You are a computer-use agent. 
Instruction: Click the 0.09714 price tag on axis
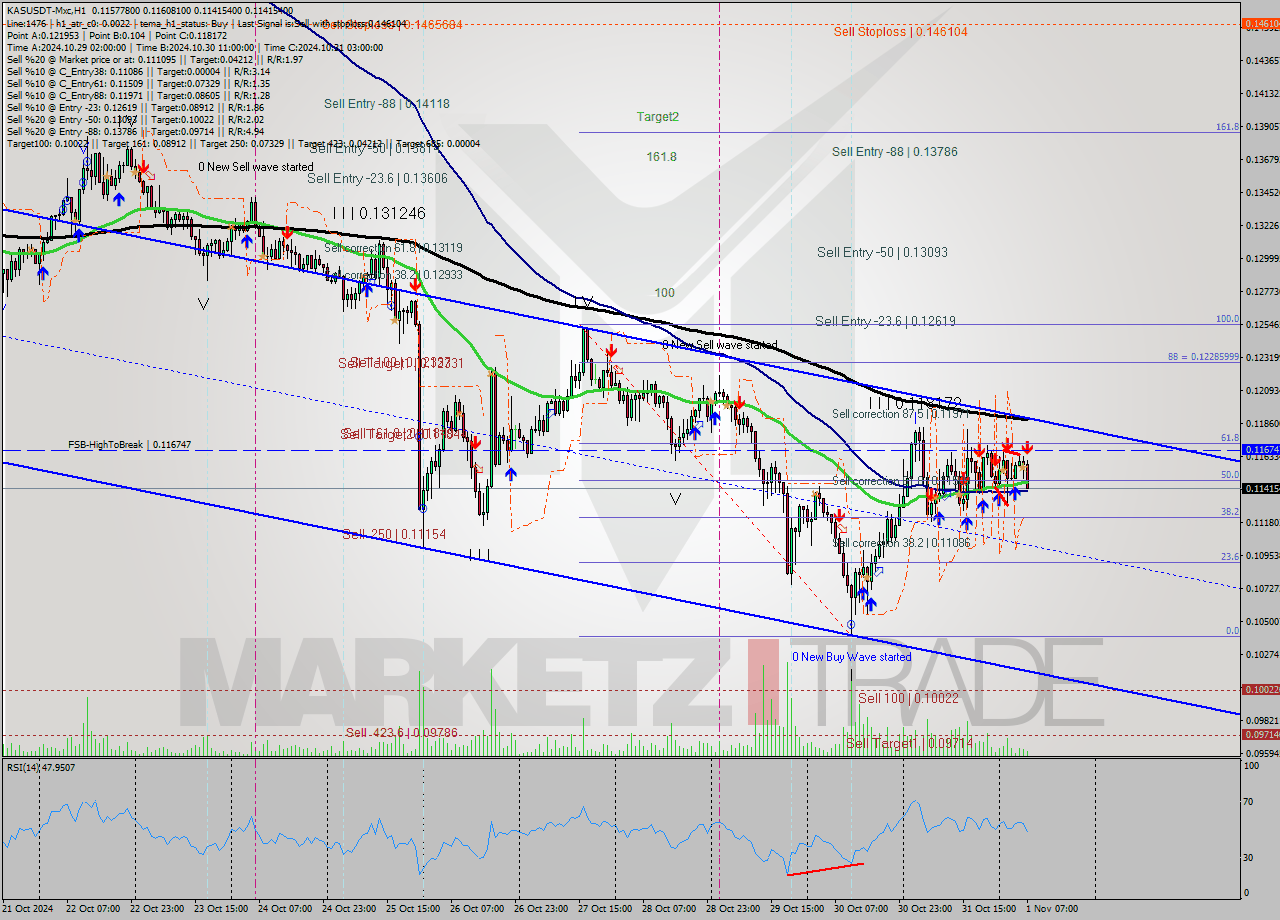point(1259,734)
